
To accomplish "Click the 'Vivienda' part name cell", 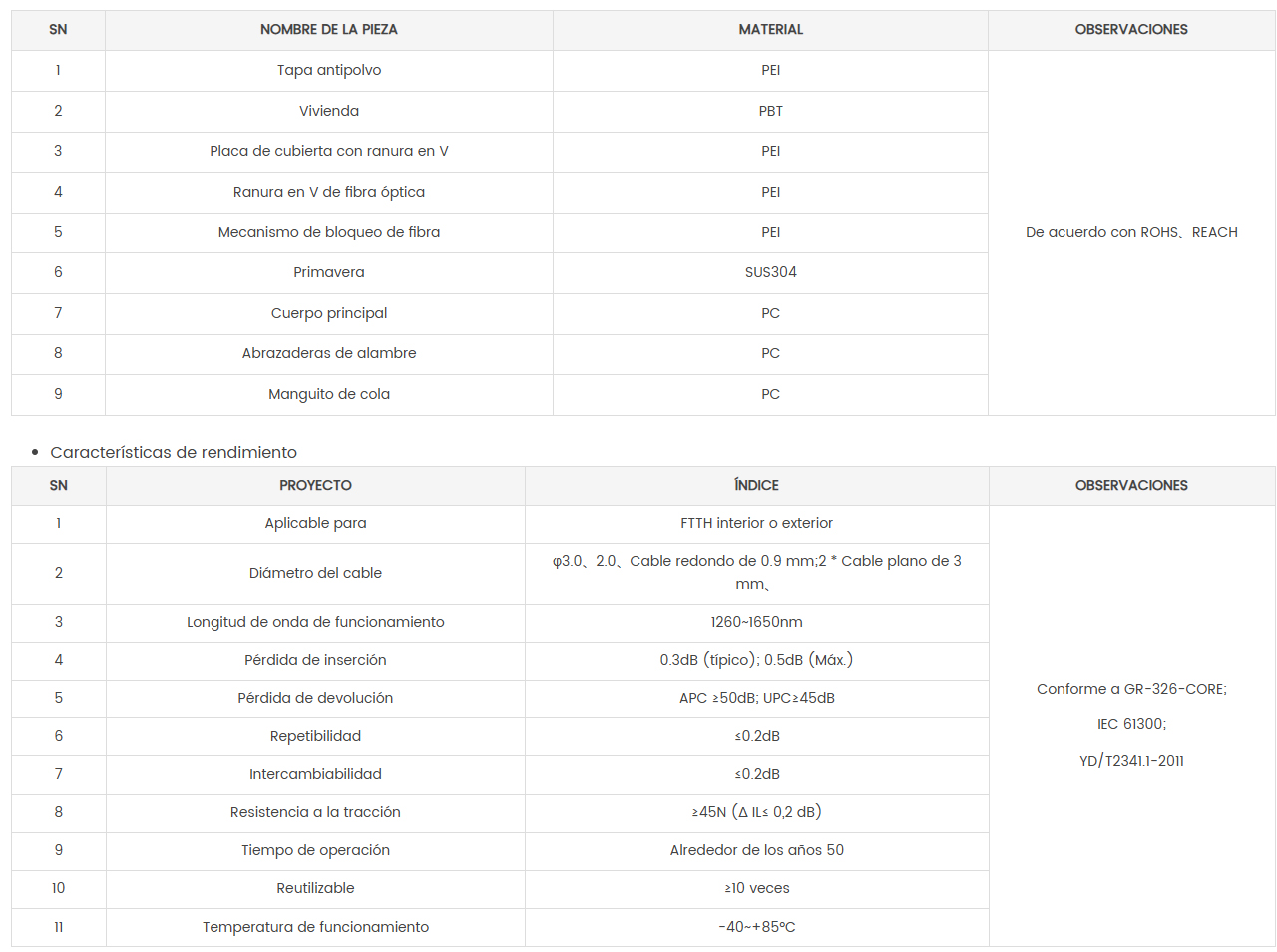I will (x=328, y=111).
